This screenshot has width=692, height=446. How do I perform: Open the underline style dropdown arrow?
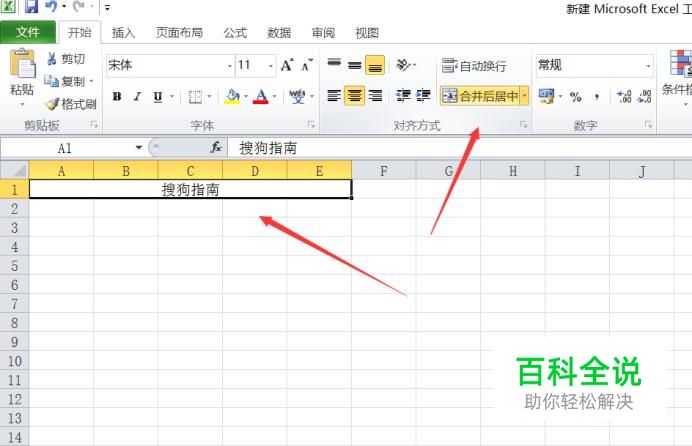(172, 96)
